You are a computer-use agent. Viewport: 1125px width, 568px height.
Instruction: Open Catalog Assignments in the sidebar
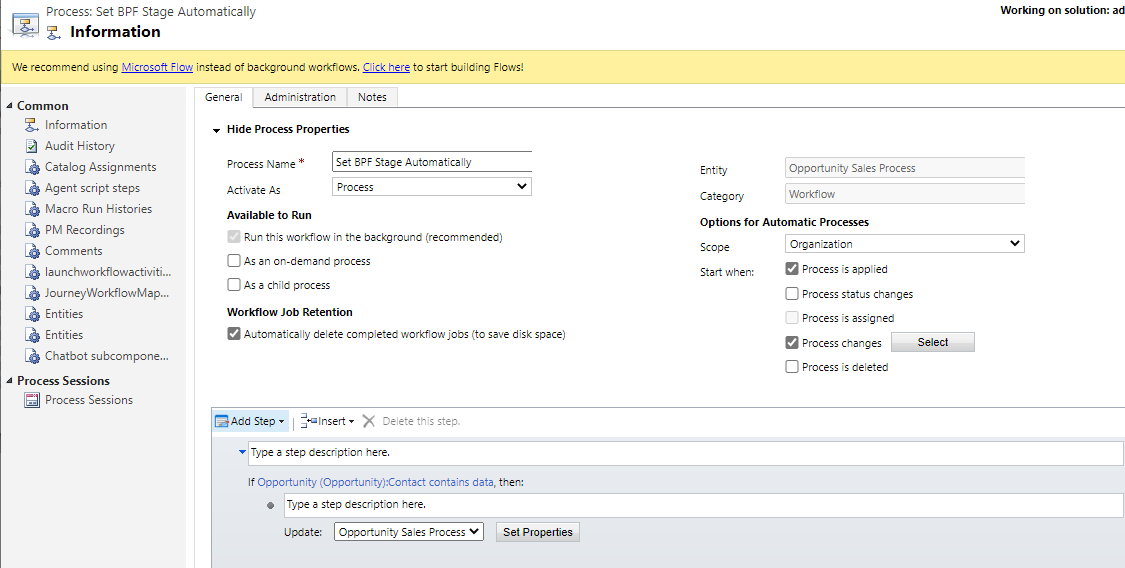[x=100, y=167]
